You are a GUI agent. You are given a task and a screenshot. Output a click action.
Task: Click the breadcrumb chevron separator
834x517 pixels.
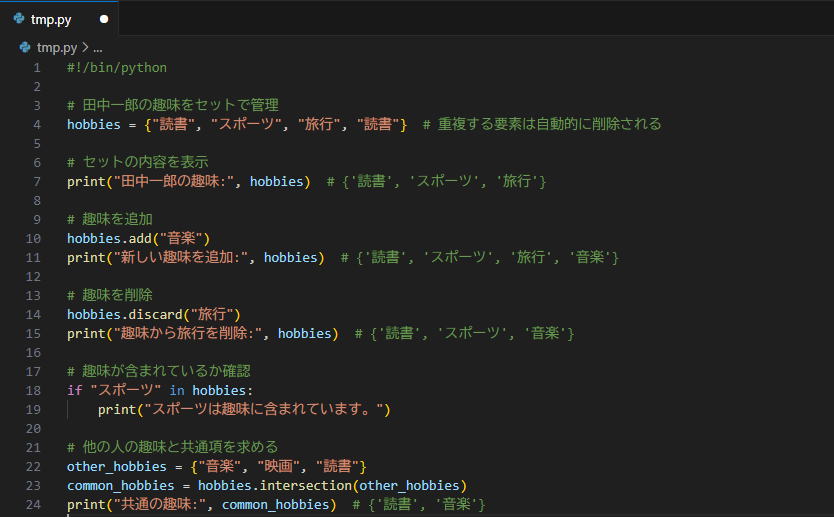pyautogui.click(x=85, y=47)
